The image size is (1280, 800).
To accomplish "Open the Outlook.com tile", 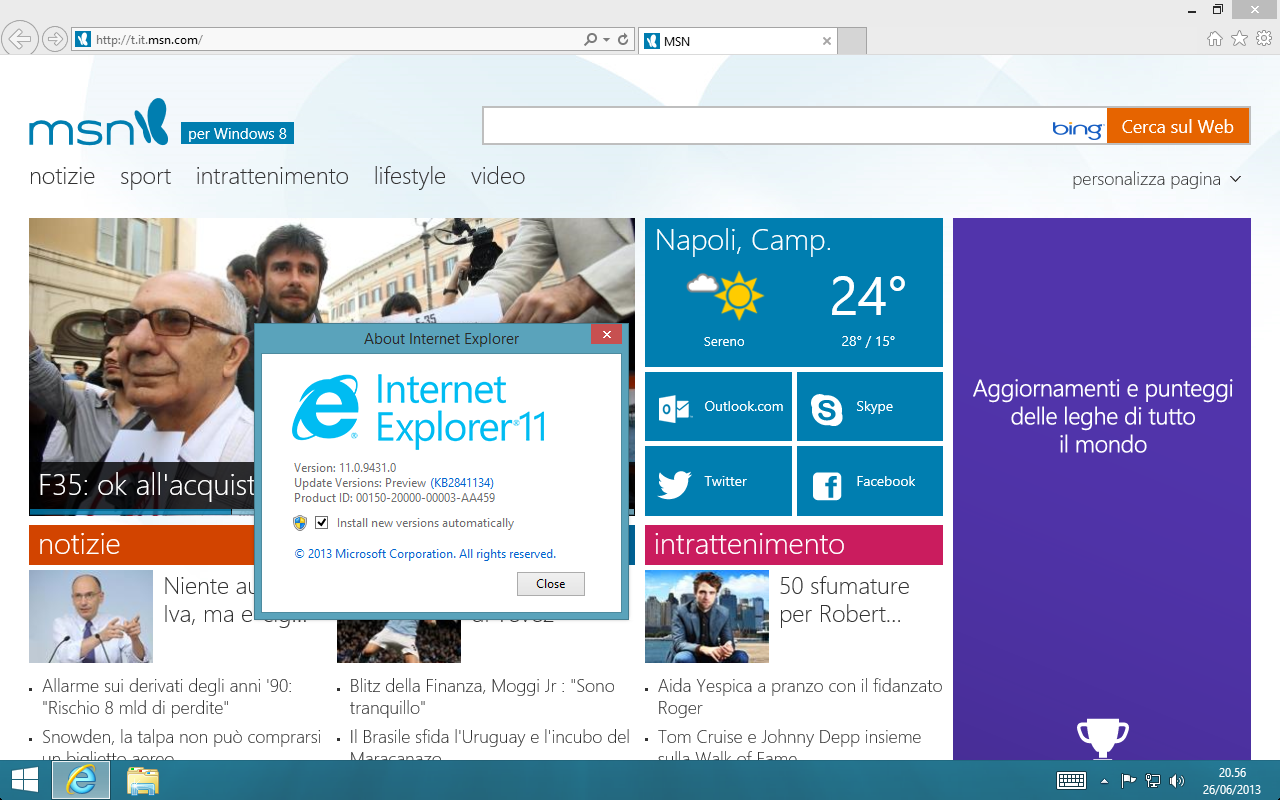I will coord(718,406).
